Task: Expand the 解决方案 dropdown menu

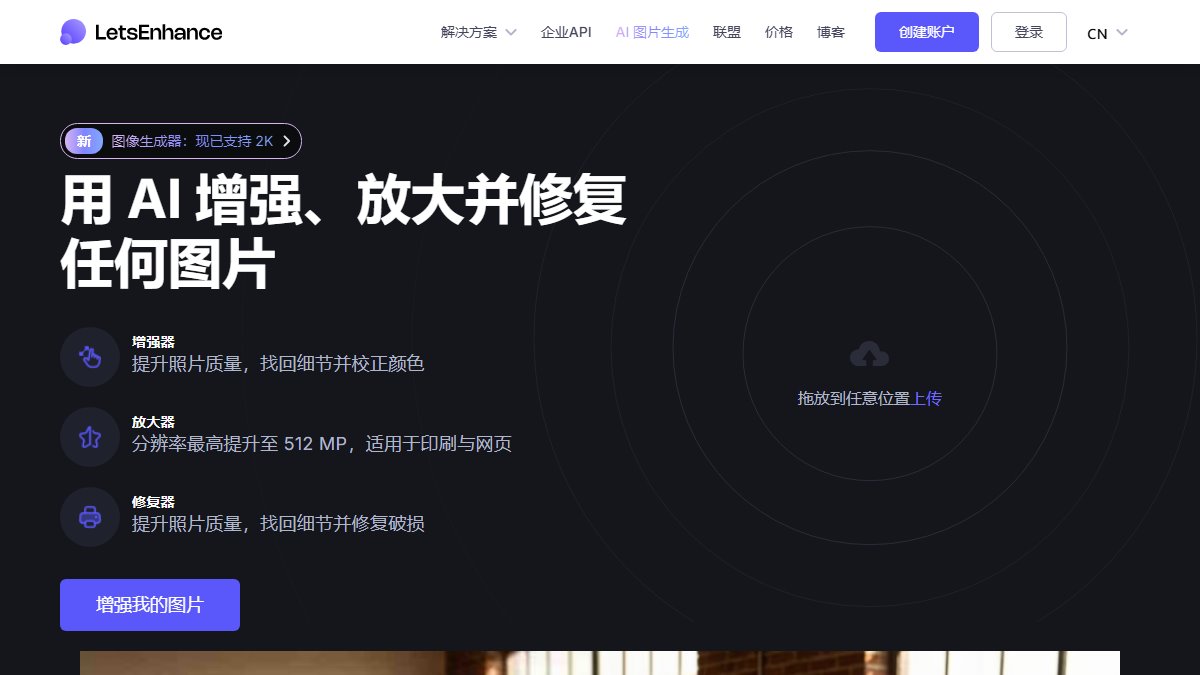Action: click(x=478, y=32)
